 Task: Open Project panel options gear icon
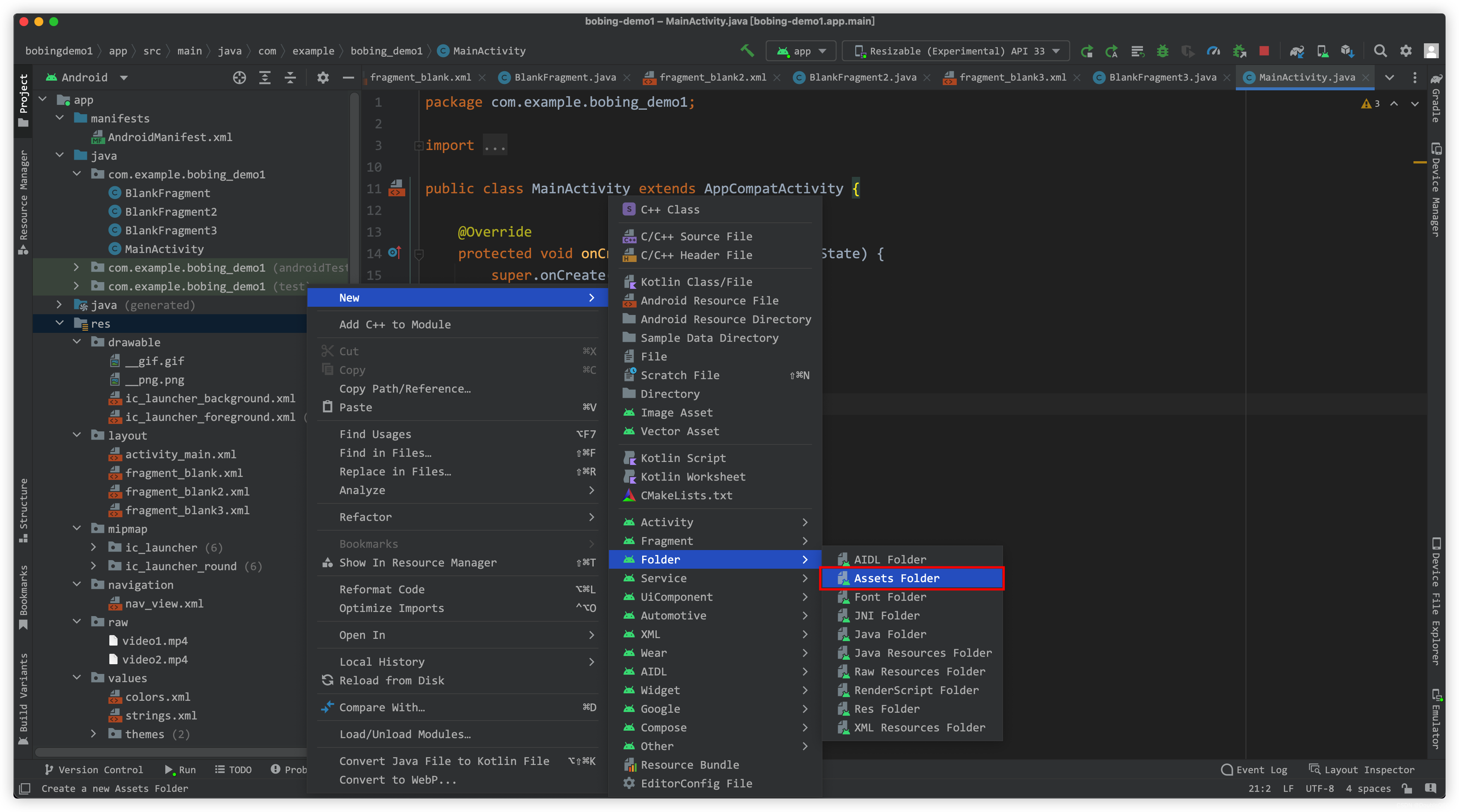coord(323,78)
